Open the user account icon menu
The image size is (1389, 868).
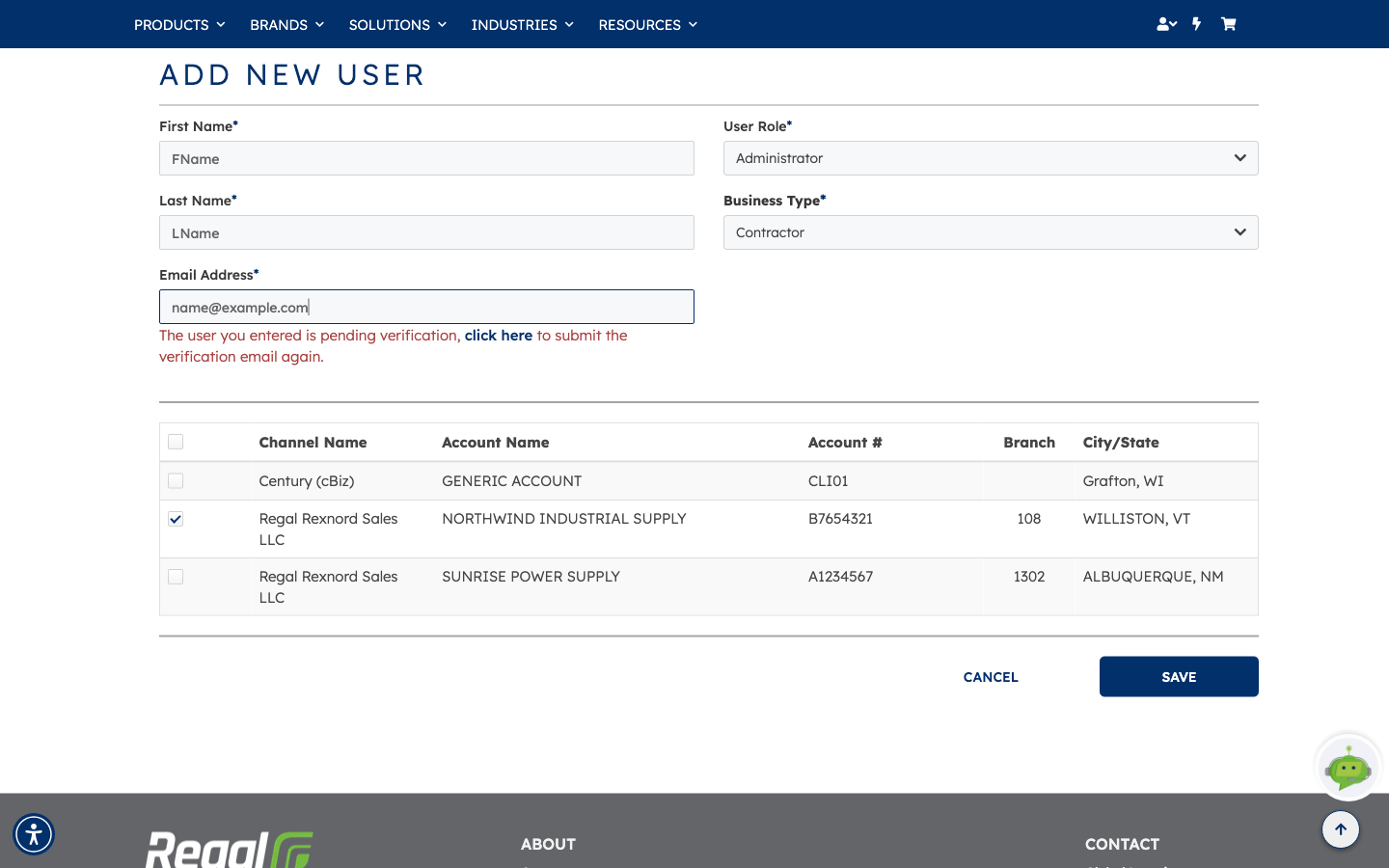[1166, 24]
